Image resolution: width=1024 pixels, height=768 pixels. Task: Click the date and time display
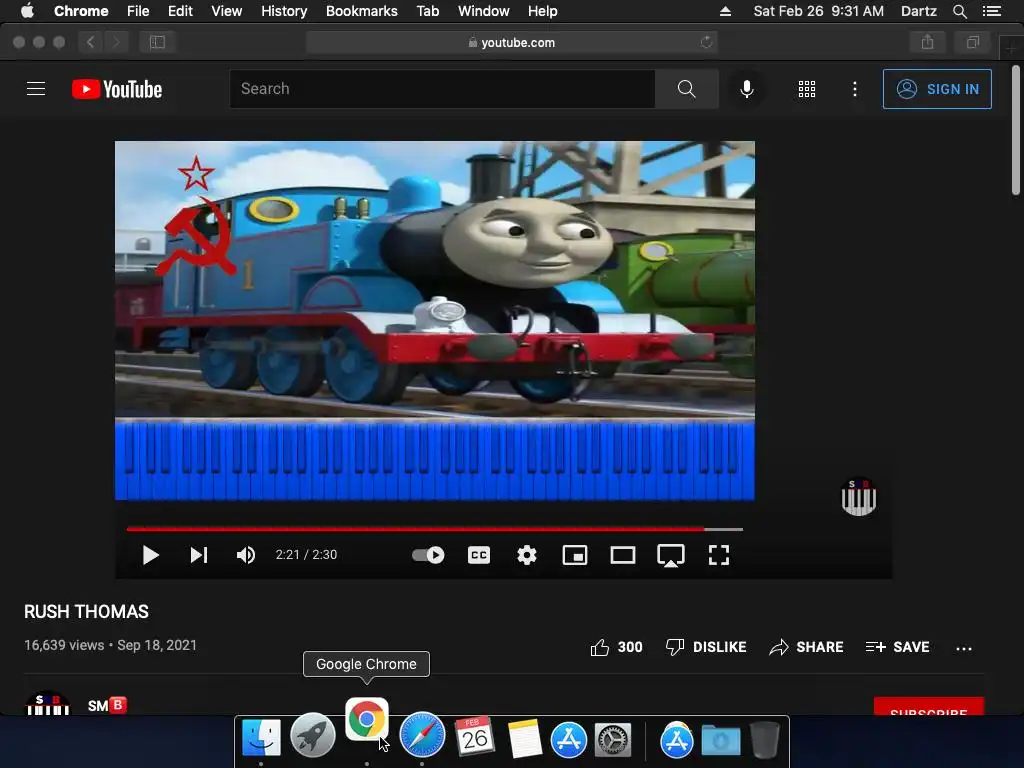coord(819,11)
